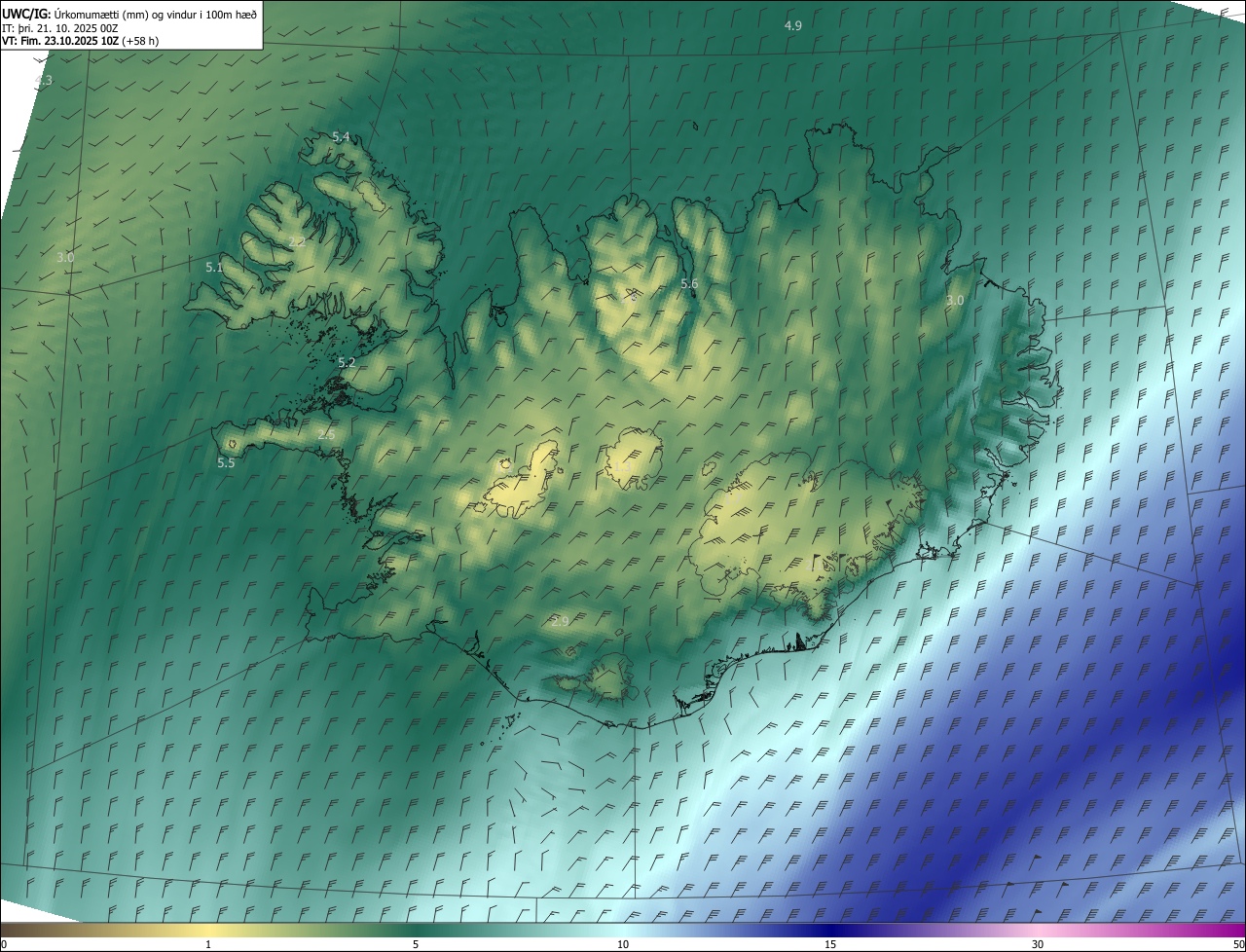Select the 'IT: þri. 21. 10. 2025 00Z' line
Viewport: 1246px width, 952px height.
60,28
